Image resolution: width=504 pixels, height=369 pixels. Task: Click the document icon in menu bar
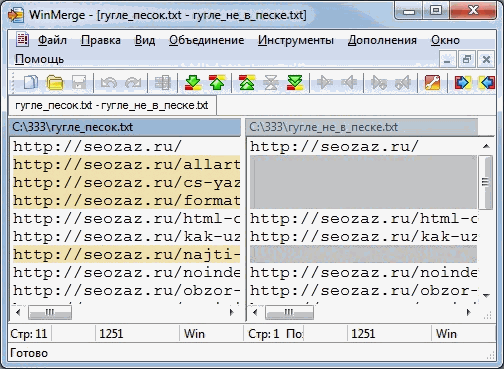(x=22, y=40)
